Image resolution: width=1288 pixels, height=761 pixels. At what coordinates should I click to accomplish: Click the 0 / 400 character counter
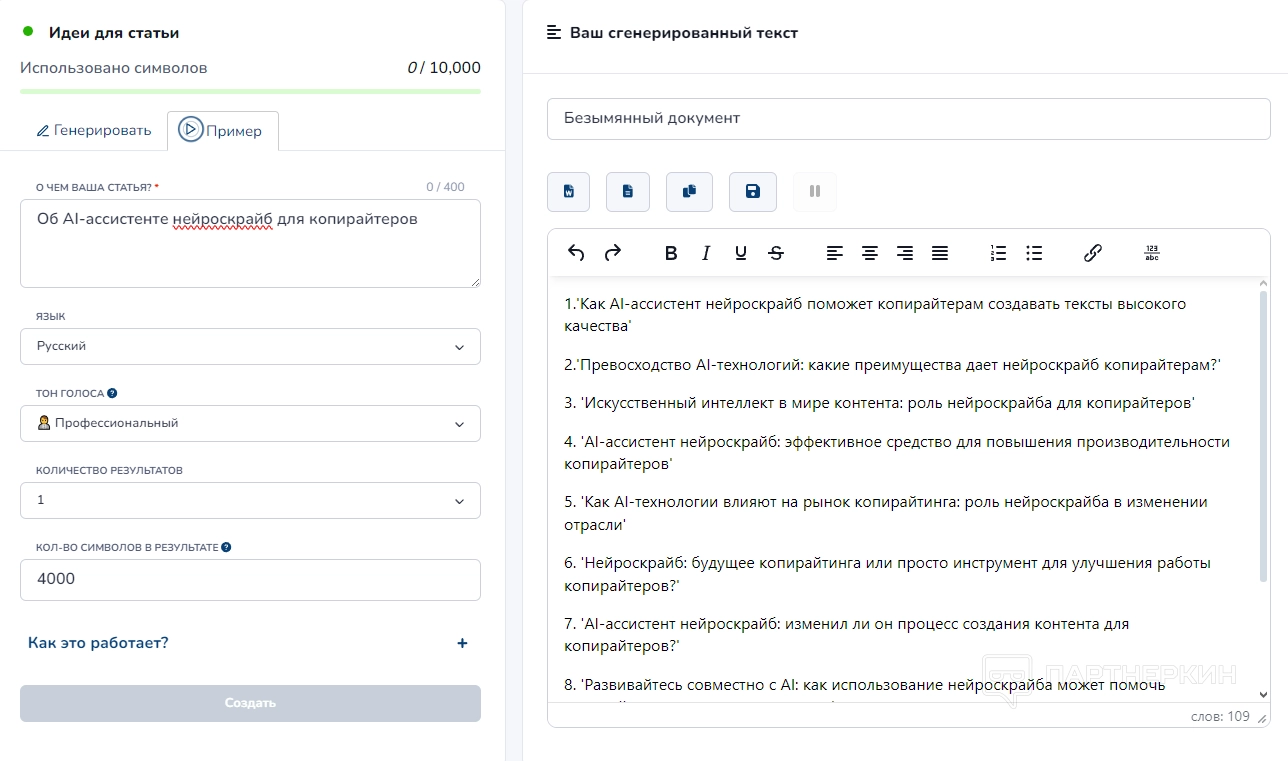(x=445, y=187)
